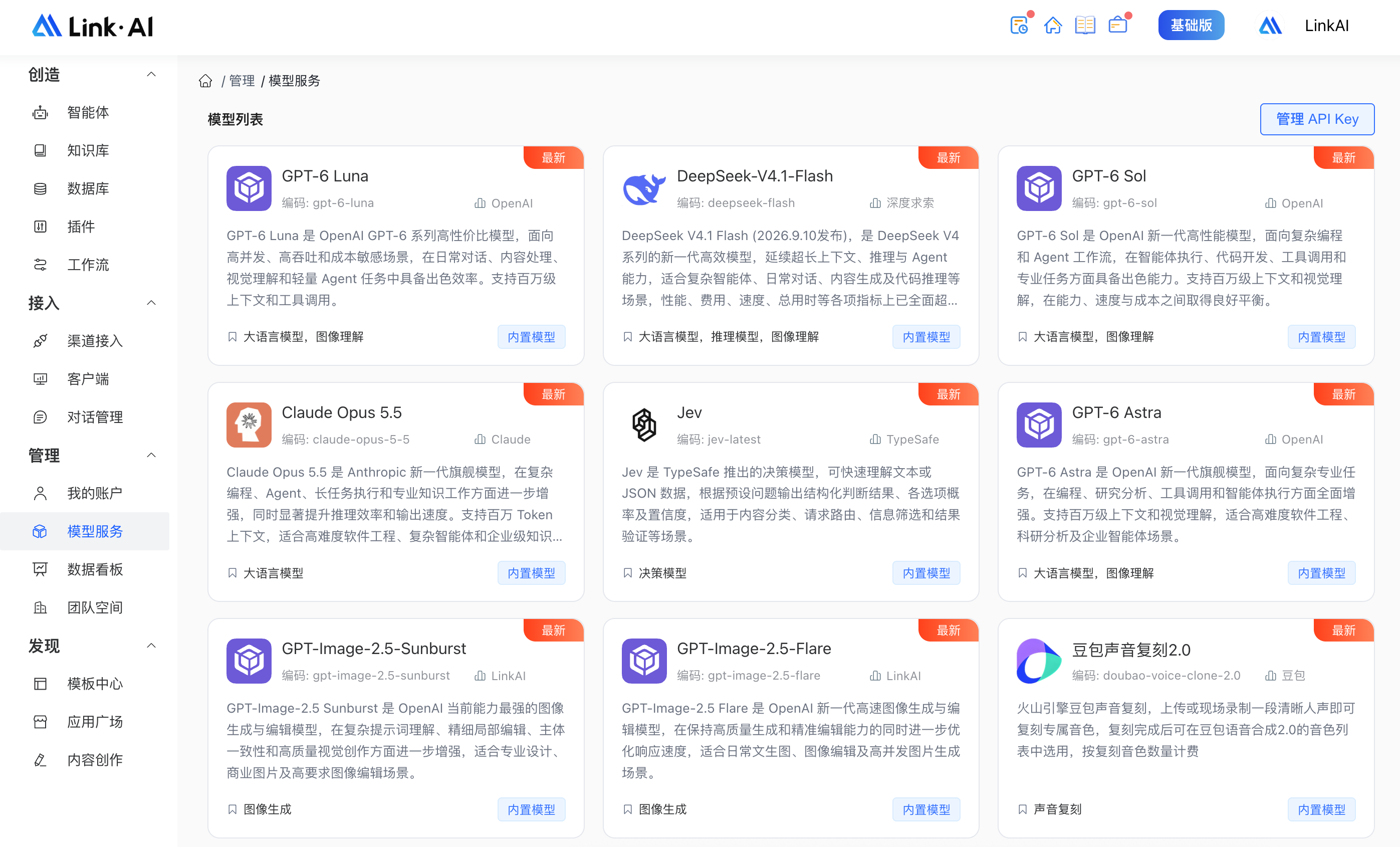The width and height of the screenshot is (1400, 847).
Task: Click the Claude Opus 5.5 model icon
Action: 249,425
